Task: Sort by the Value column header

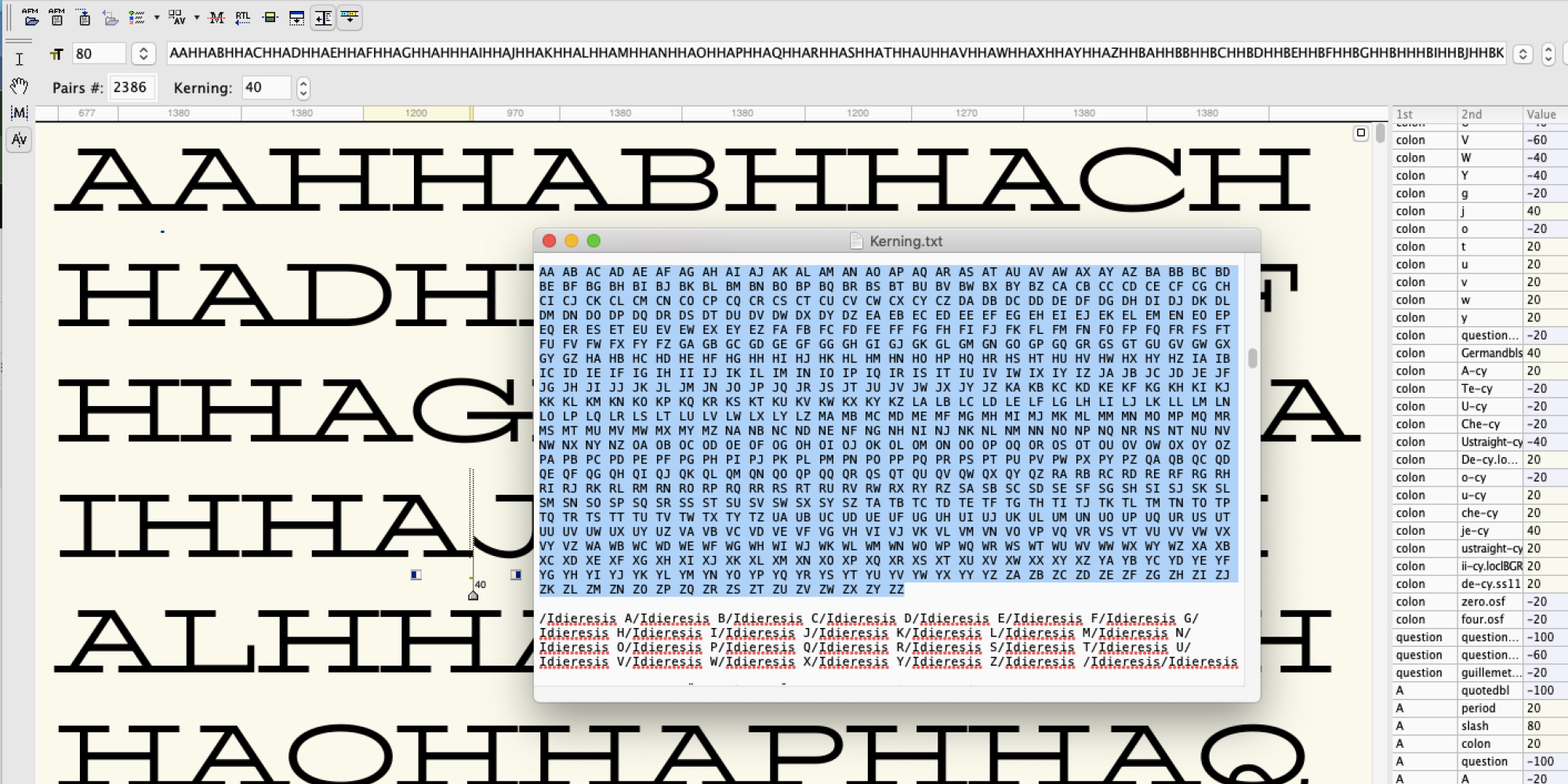Action: (1541, 114)
